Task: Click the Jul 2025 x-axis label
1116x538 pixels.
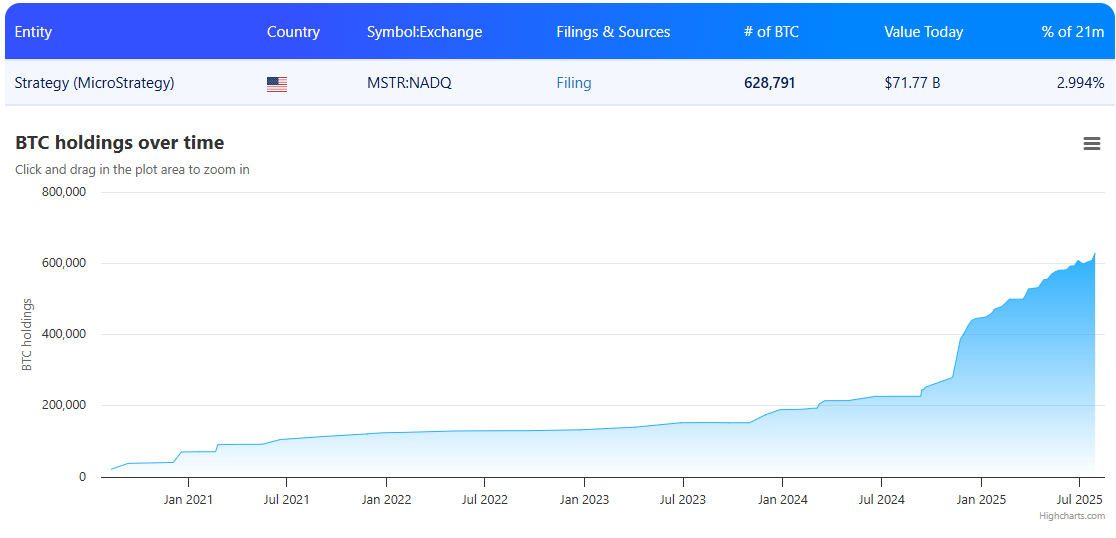Action: 1079,499
